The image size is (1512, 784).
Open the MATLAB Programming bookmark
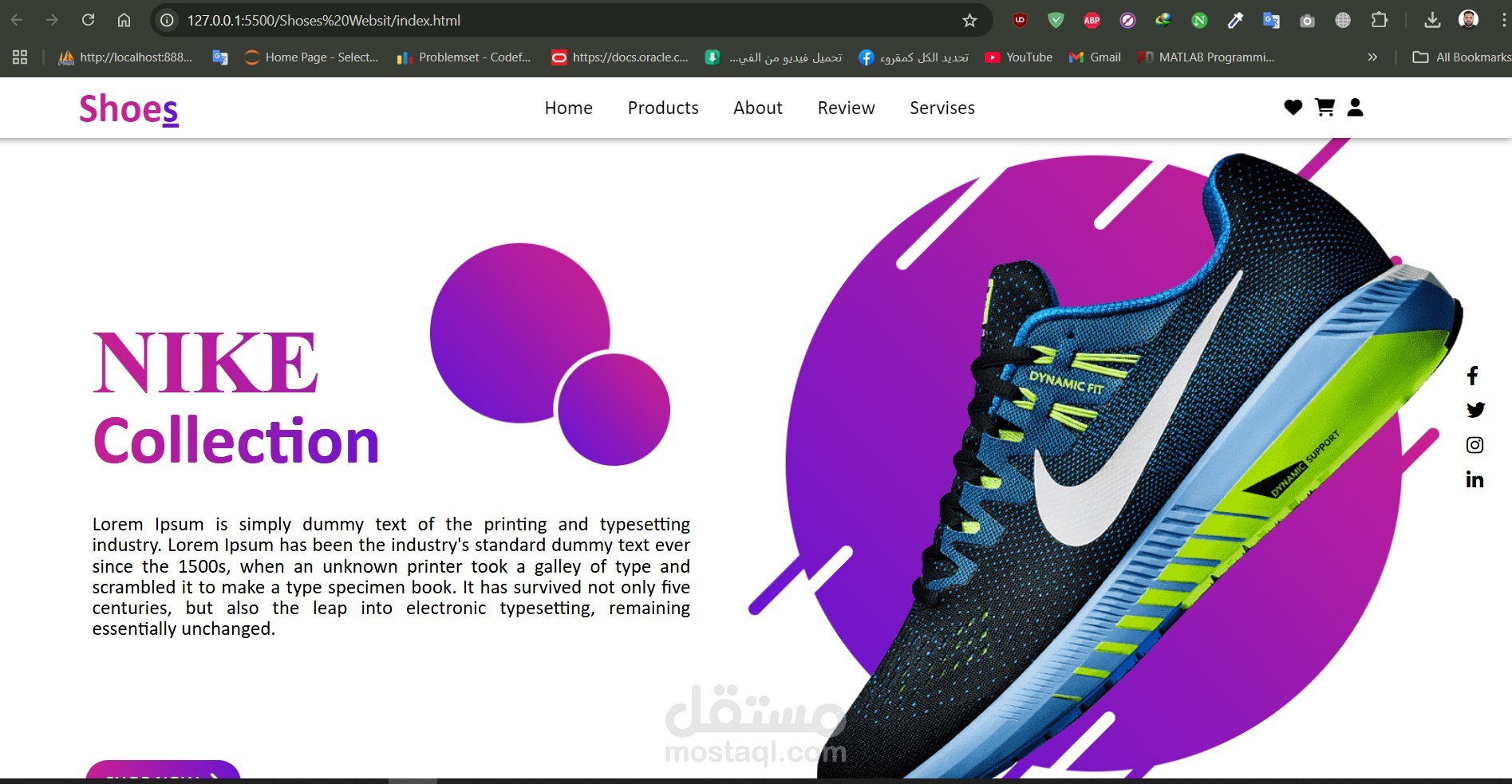1206,57
